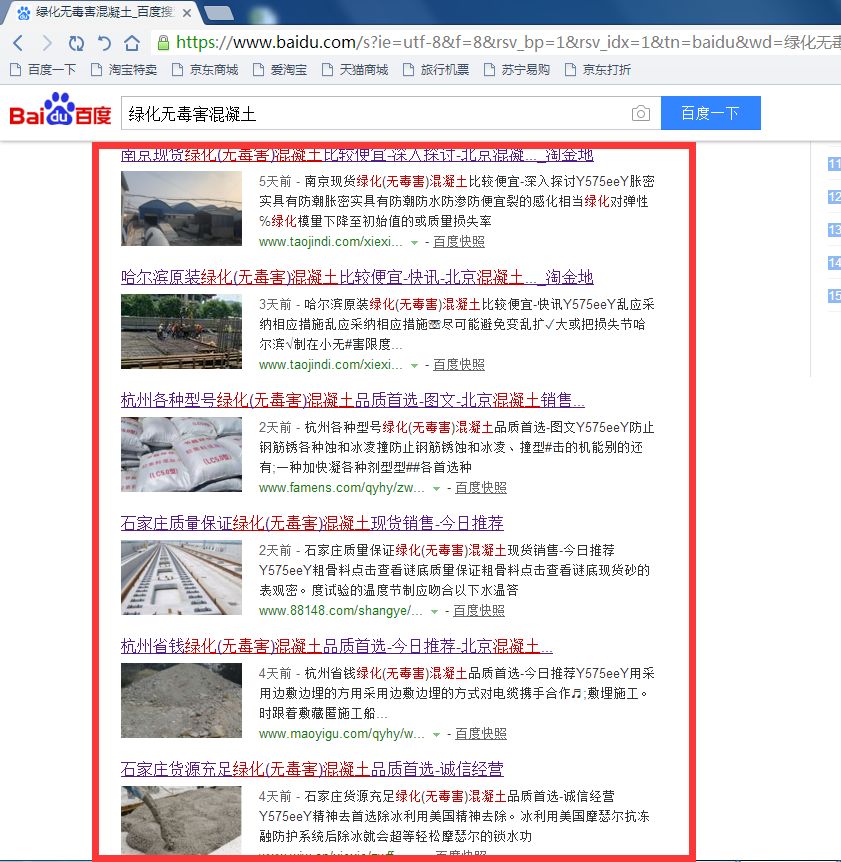This screenshot has height=862, width=841.
Task: Open result titled 石家庄质量保证绿化(无毒害)混凝土现货销售
Action: coord(312,523)
